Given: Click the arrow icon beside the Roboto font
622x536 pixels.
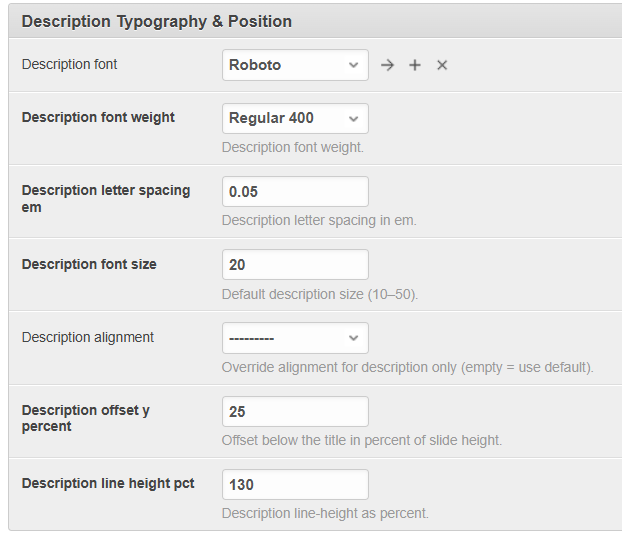Looking at the screenshot, I should (388, 65).
